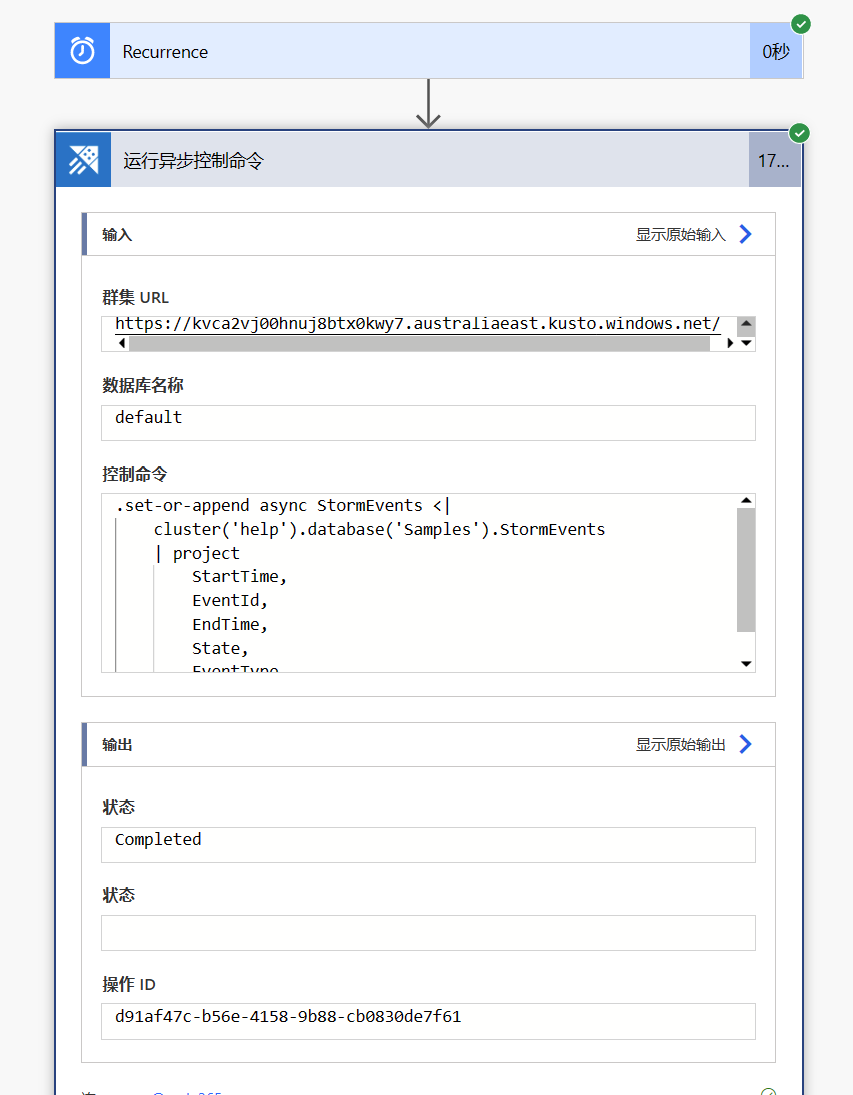This screenshot has height=1095, width=853.
Task: Click the 操作 ID value field
Action: pos(428,1022)
